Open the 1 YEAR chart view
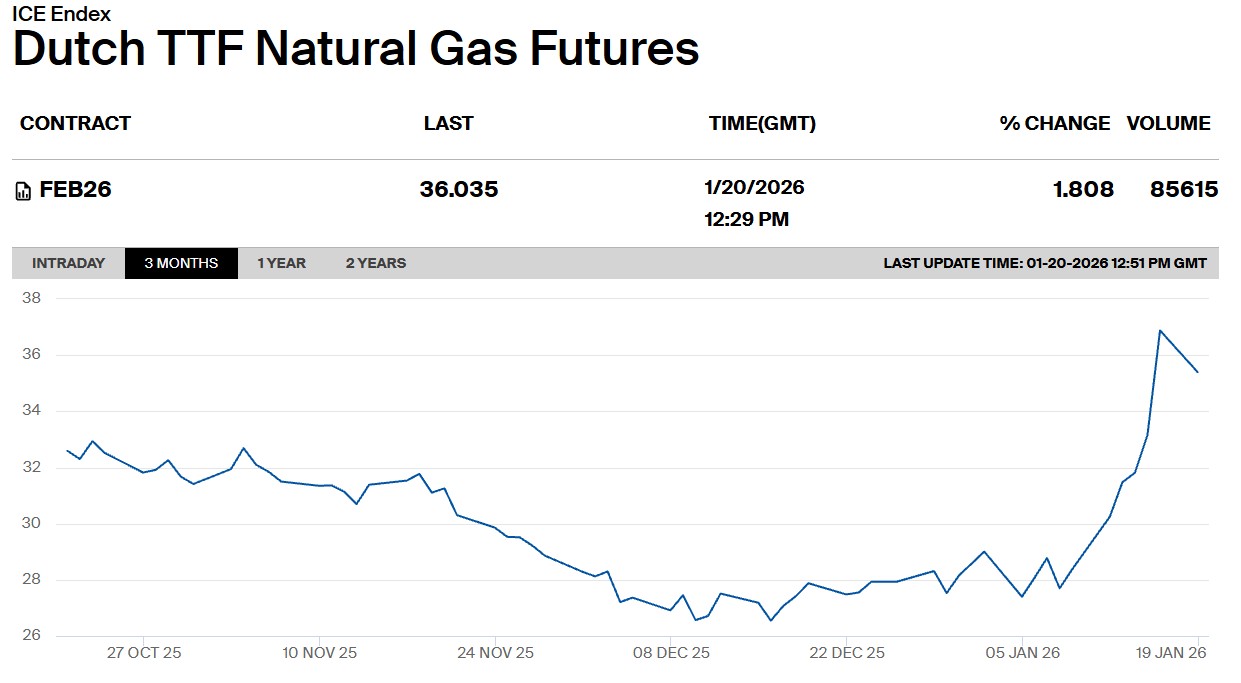 (x=281, y=263)
